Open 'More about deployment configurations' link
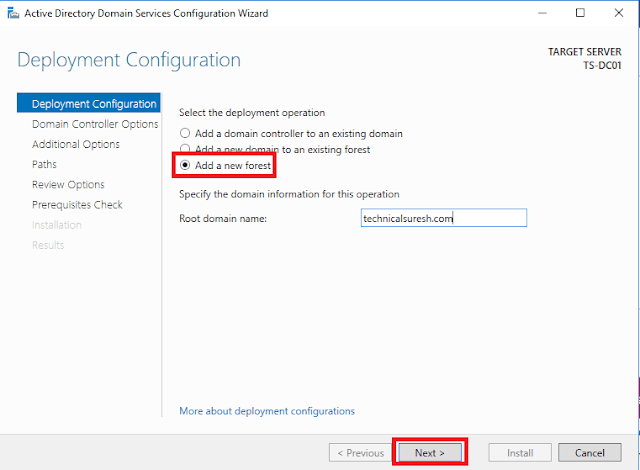640x470 pixels. (x=266, y=411)
